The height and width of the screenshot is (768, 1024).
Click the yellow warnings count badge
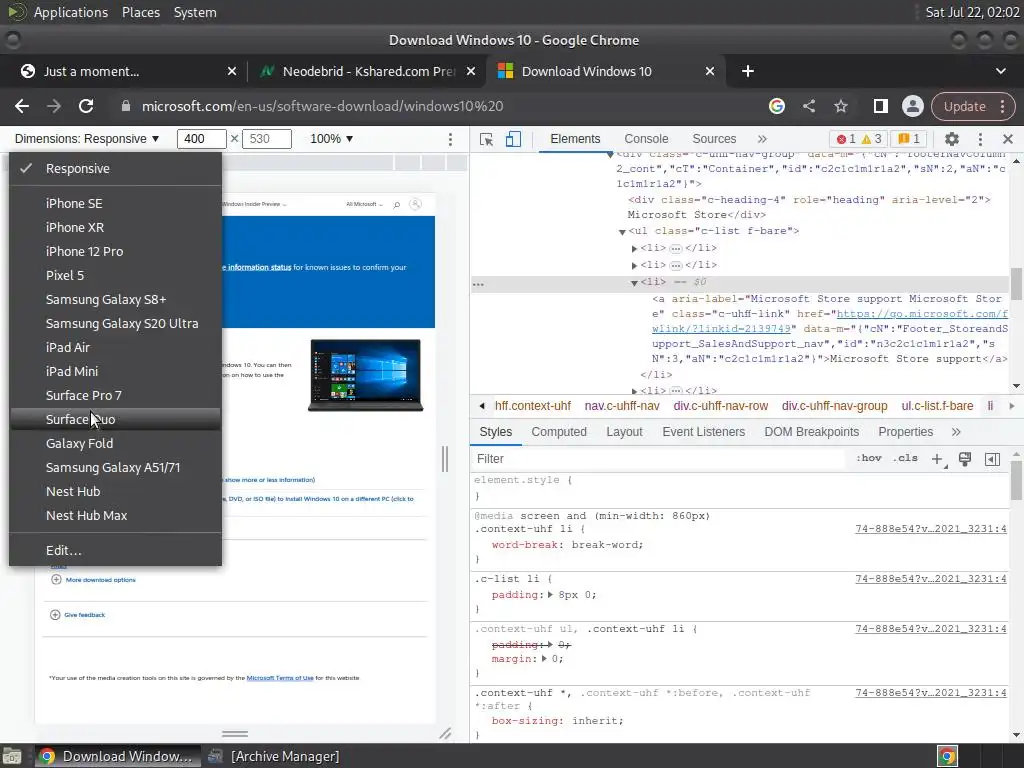[x=871, y=139]
